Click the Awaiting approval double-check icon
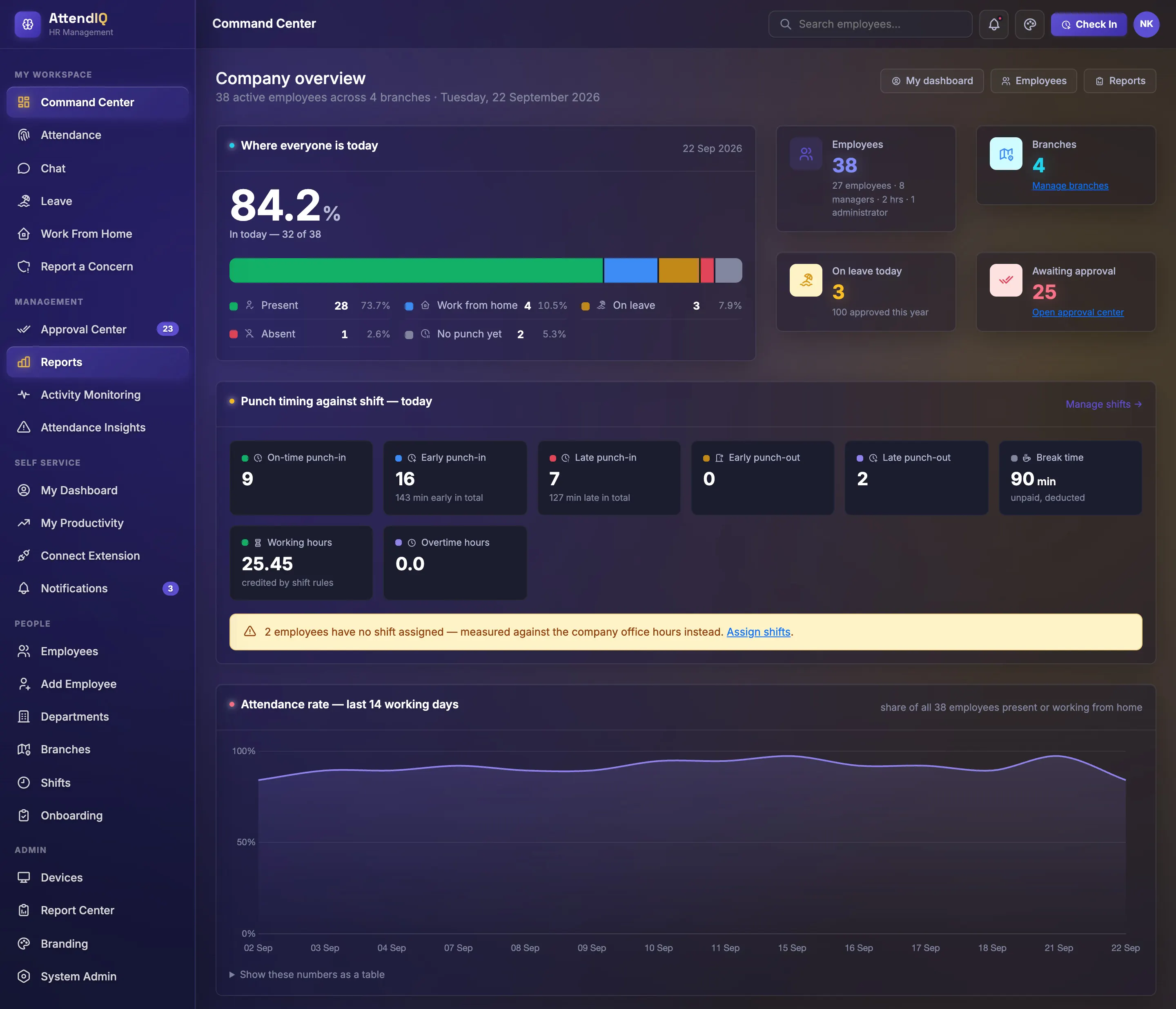The width and height of the screenshot is (1176, 1009). pos(1006,281)
